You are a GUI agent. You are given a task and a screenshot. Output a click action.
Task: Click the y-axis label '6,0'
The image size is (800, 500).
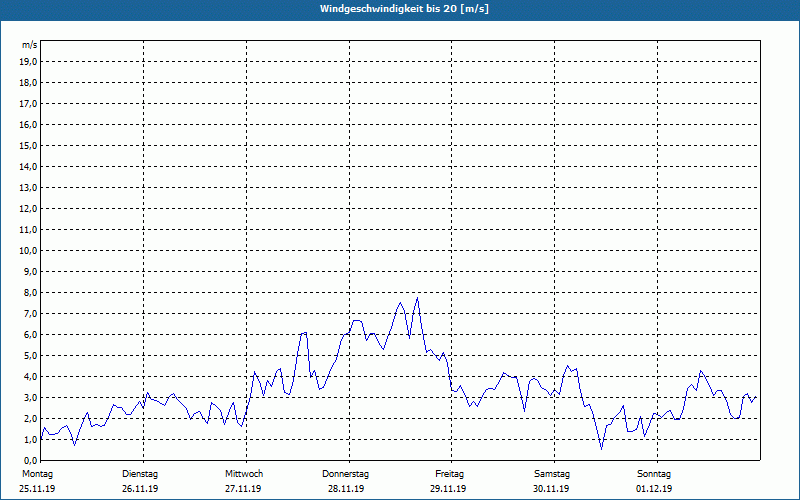(30, 335)
